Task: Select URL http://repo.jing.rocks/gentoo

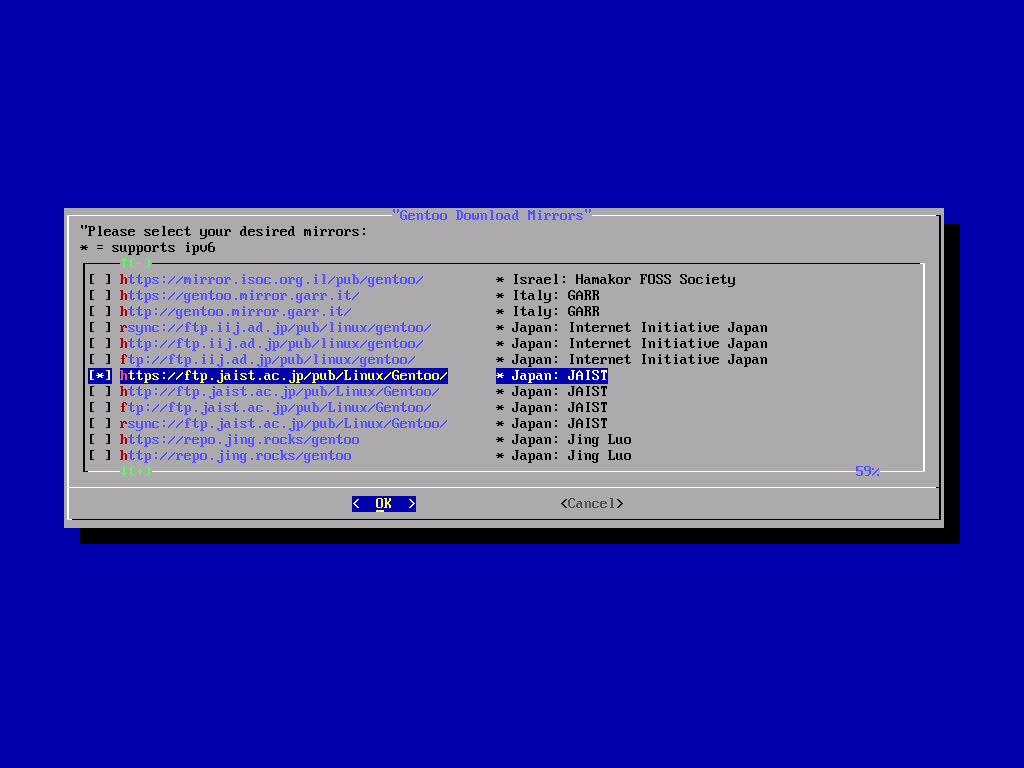Action: [236, 456]
